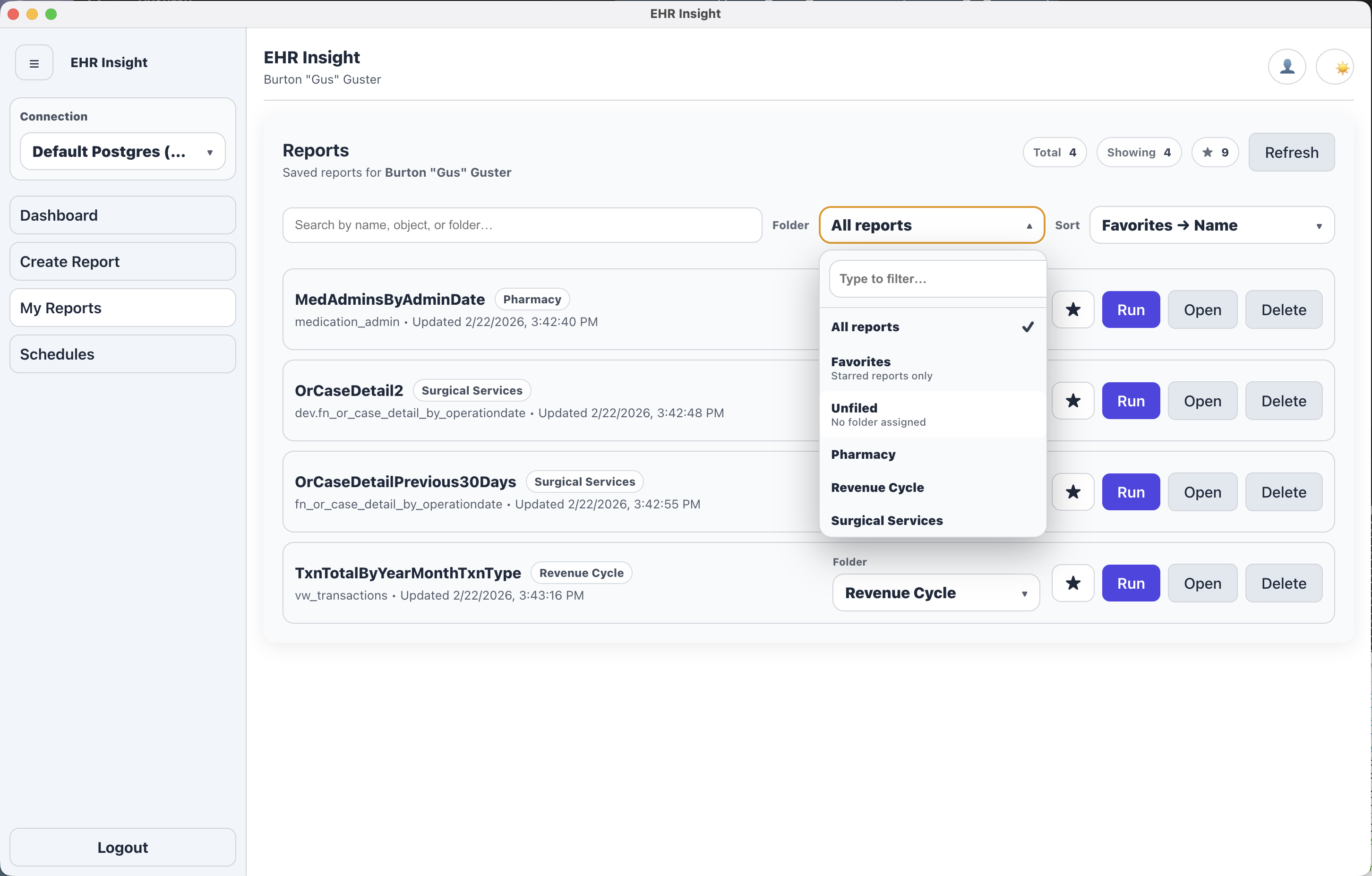Open Schedules from the sidebar

click(x=122, y=354)
